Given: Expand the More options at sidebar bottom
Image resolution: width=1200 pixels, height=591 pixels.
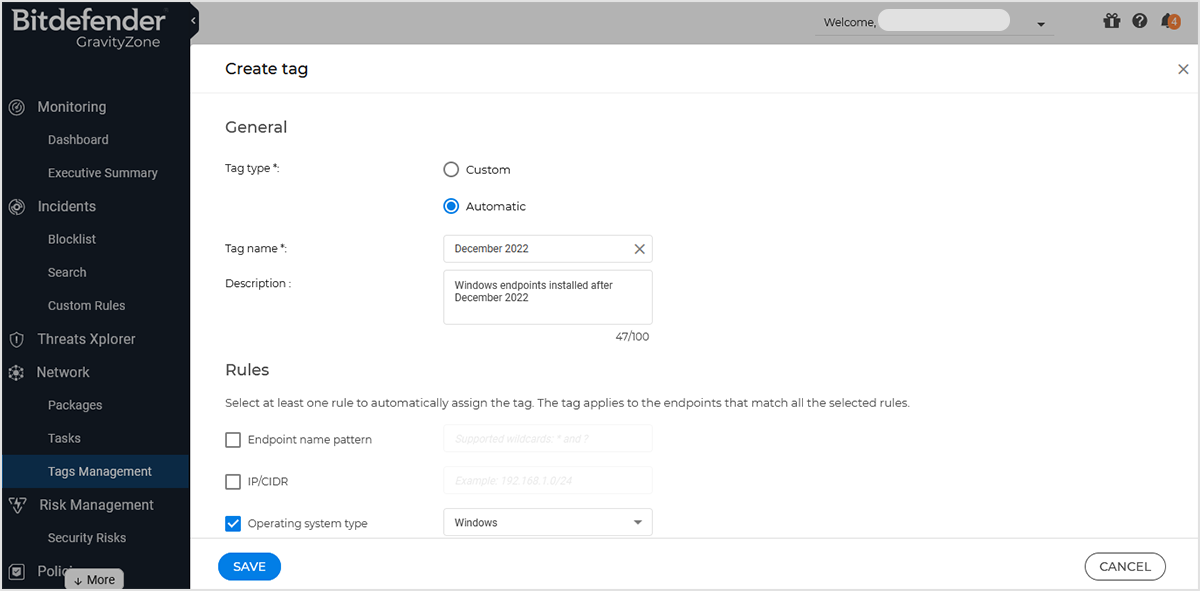Looking at the screenshot, I should [93, 579].
